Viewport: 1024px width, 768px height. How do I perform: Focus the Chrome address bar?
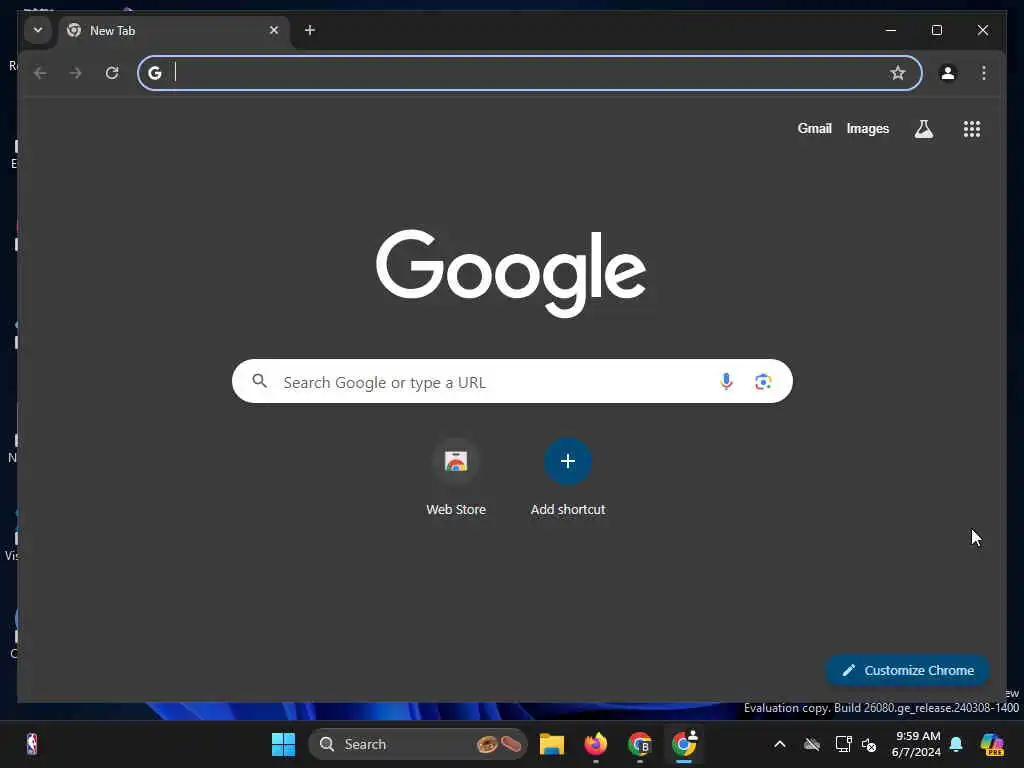530,73
